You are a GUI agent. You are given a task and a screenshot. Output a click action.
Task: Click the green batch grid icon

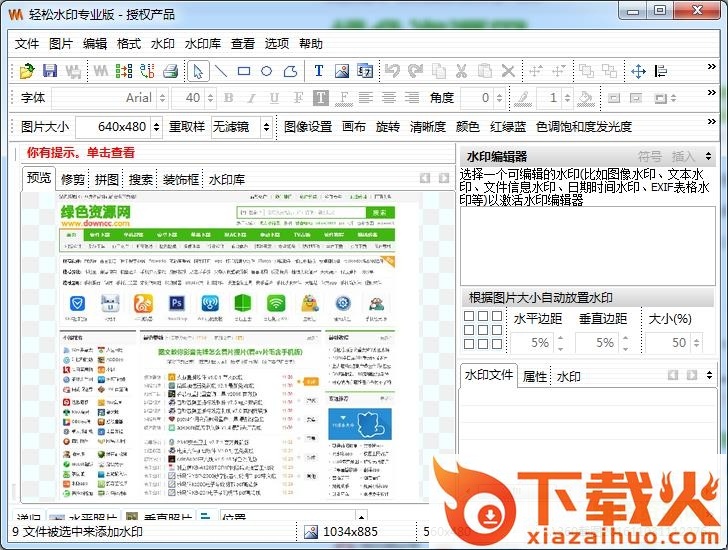[x=124, y=71]
